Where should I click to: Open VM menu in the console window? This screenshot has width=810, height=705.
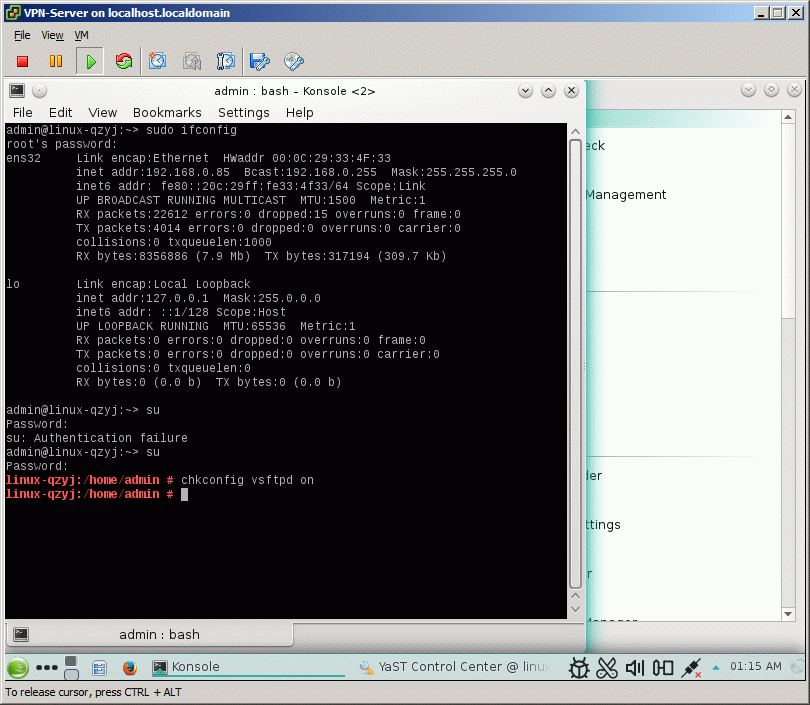point(82,35)
